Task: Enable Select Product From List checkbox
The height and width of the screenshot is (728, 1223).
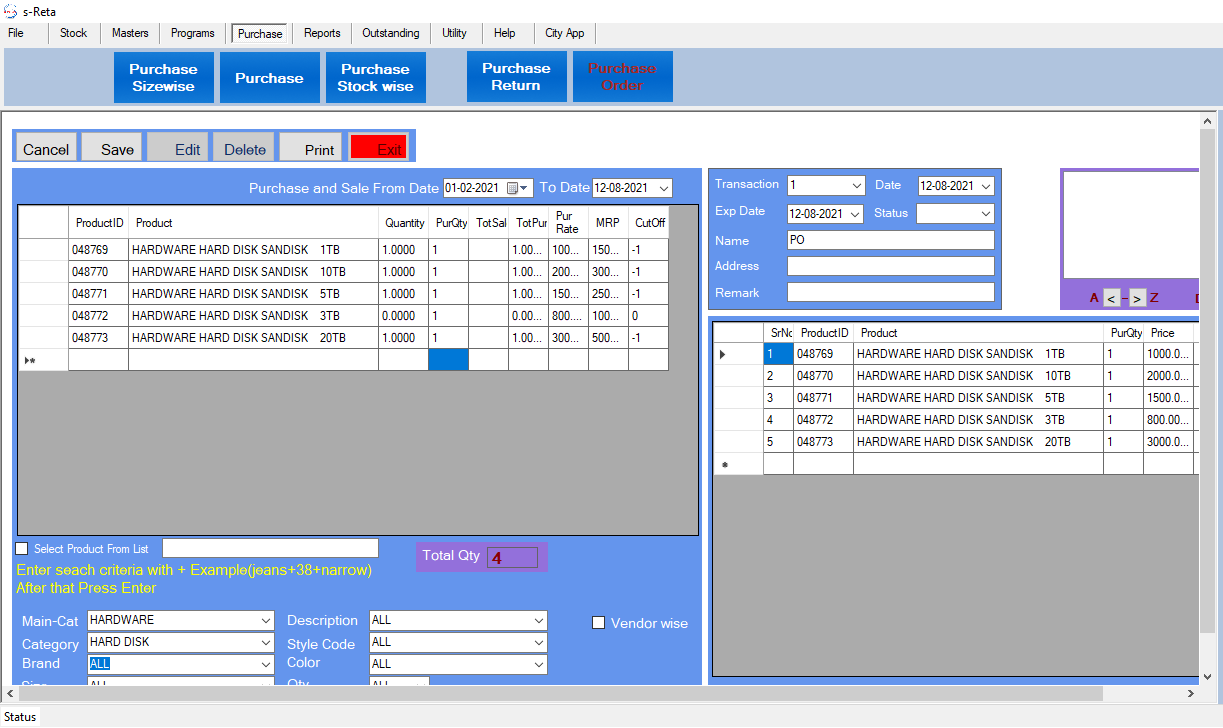Action: coord(22,549)
